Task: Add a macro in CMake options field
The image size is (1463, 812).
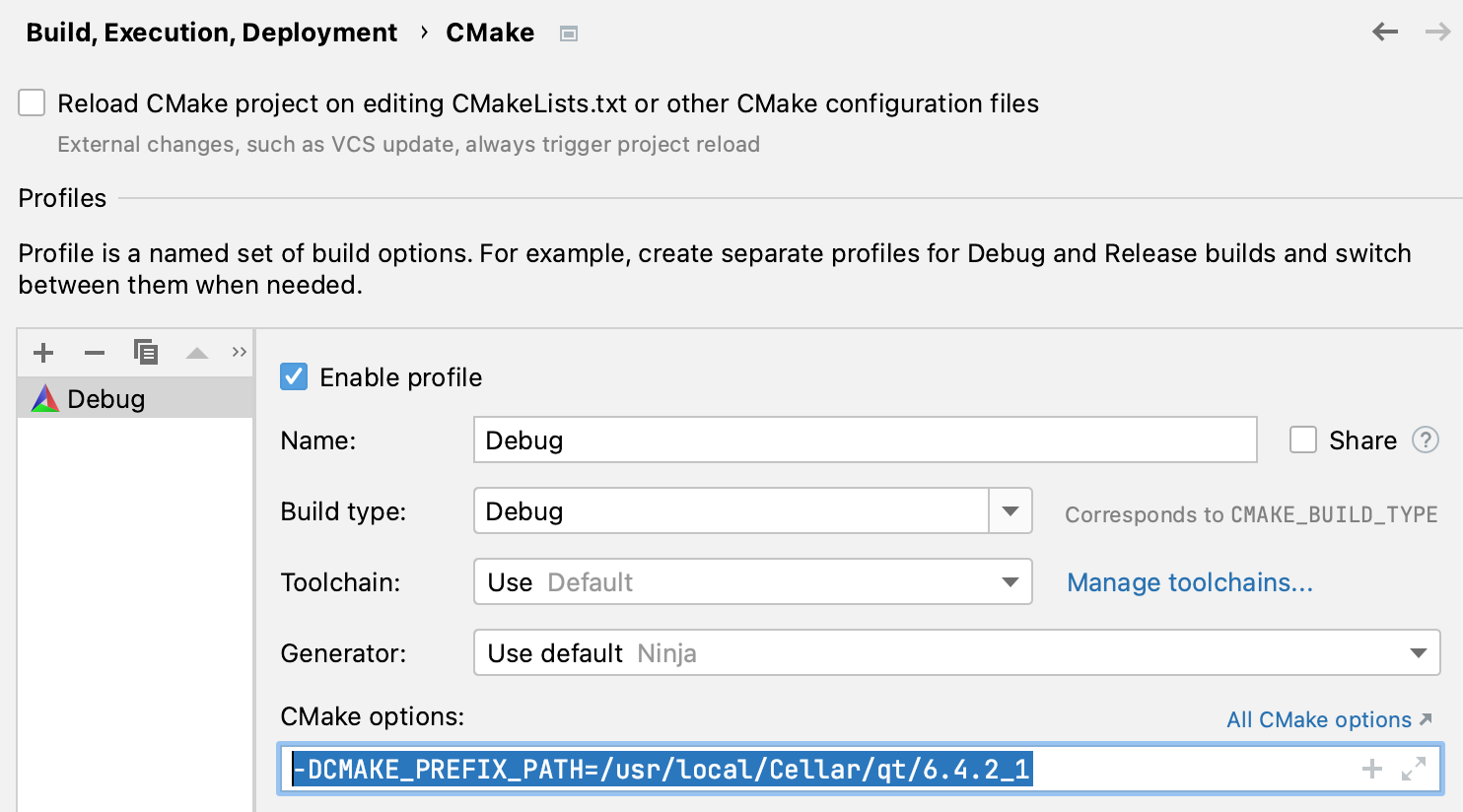Action: [x=1372, y=768]
